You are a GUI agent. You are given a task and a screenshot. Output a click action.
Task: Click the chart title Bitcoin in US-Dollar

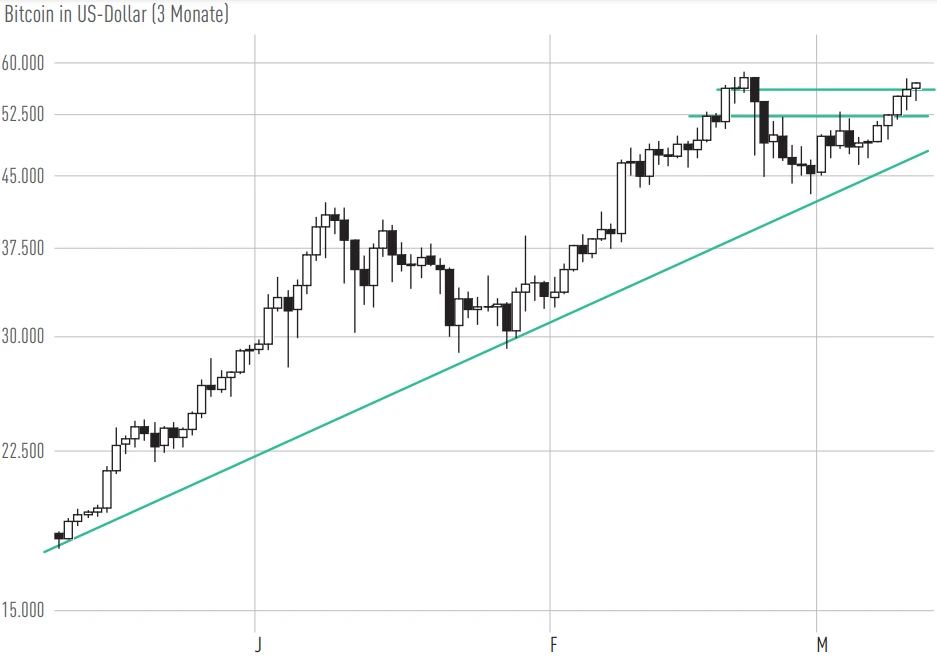pyautogui.click(x=116, y=15)
